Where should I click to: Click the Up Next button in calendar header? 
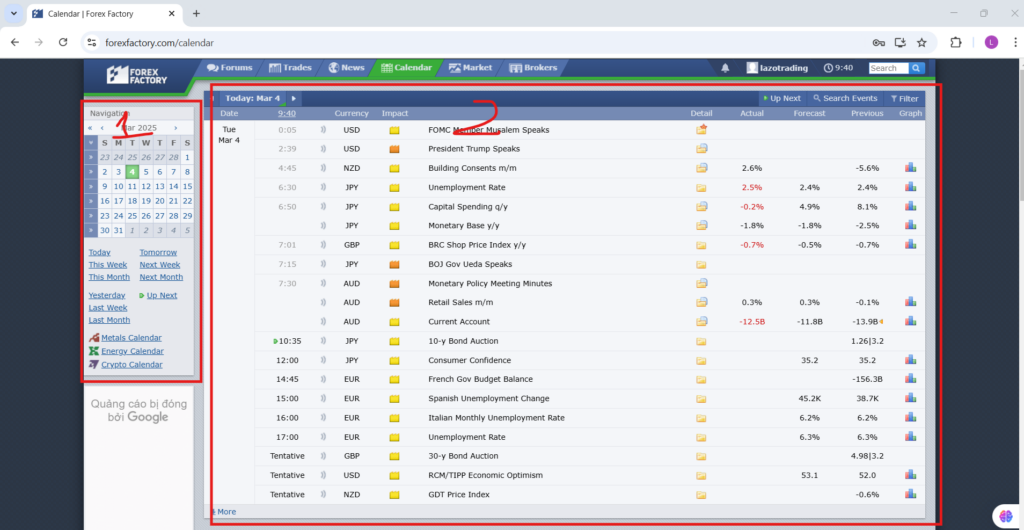click(x=782, y=99)
